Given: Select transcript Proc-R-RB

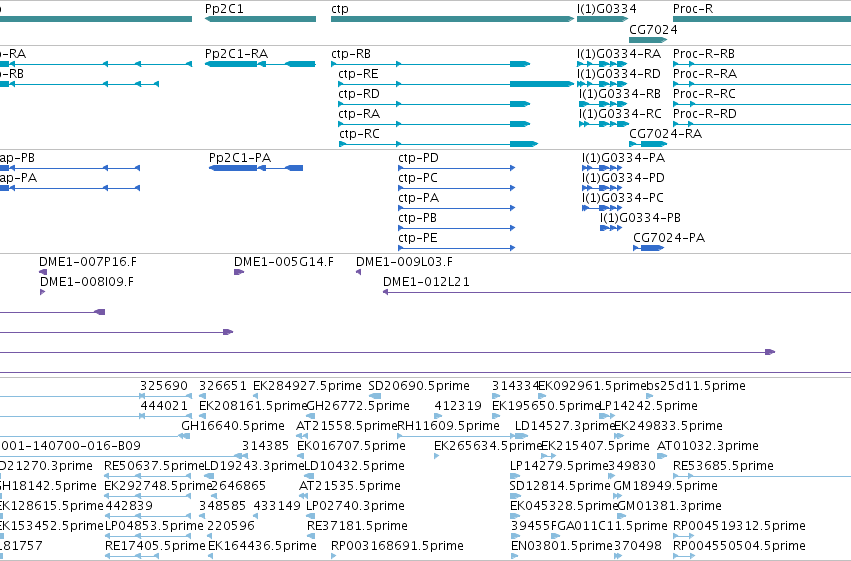Looking at the screenshot, I should click(762, 64).
